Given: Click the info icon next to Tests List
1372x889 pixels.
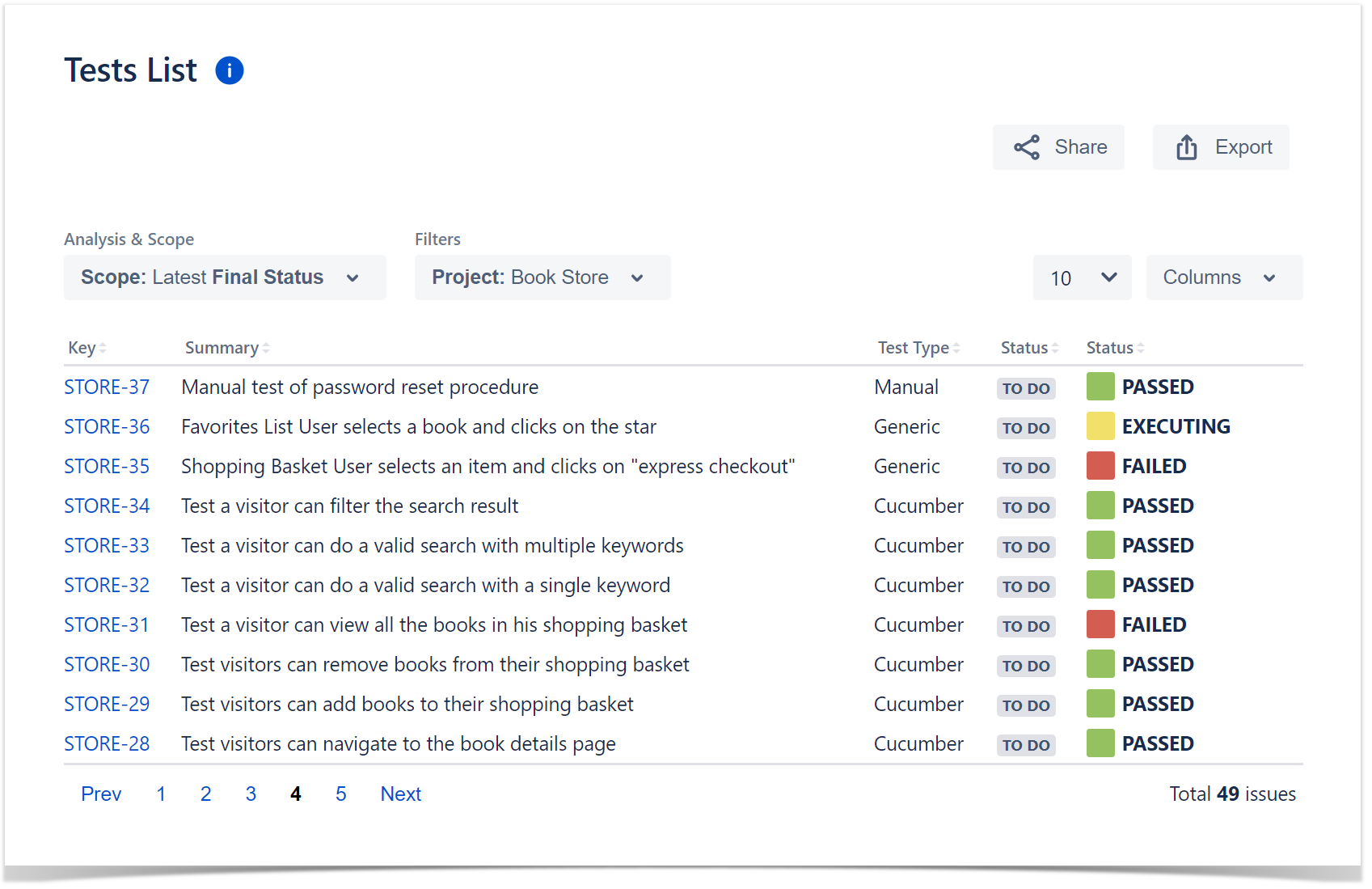Looking at the screenshot, I should [x=230, y=70].
